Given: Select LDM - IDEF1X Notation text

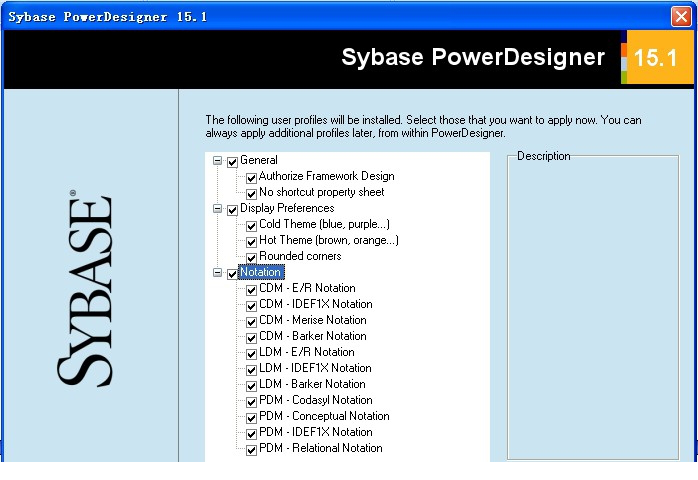Looking at the screenshot, I should 315,369.
